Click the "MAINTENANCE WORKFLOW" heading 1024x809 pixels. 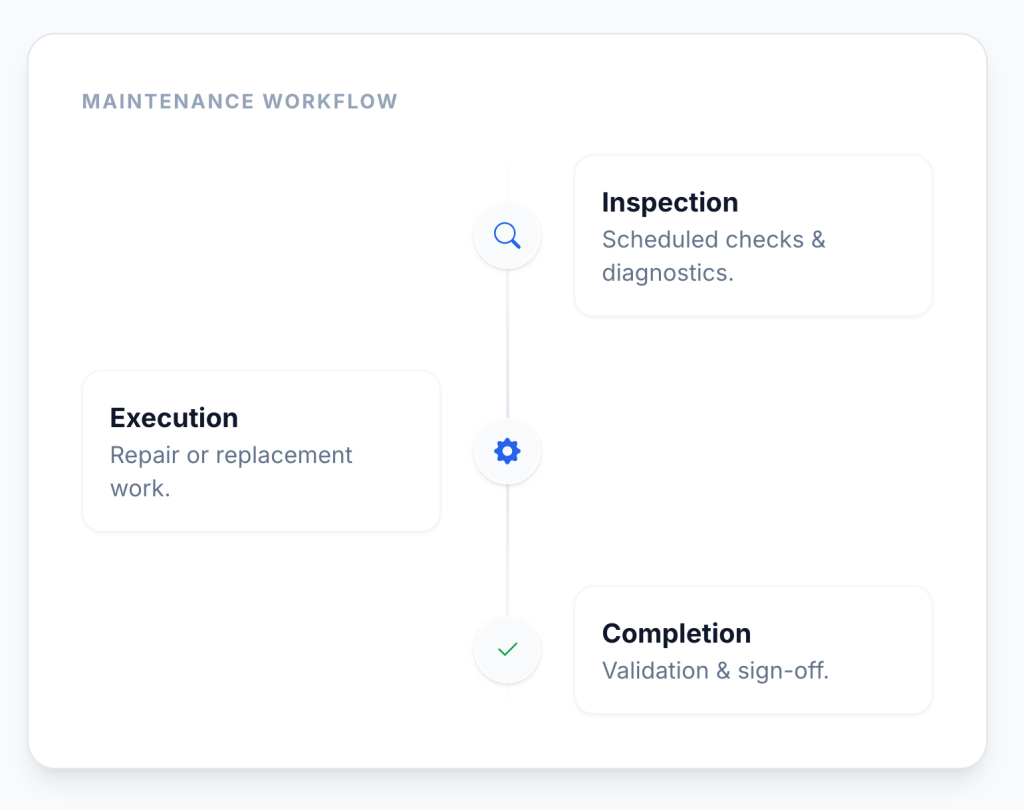[240, 102]
